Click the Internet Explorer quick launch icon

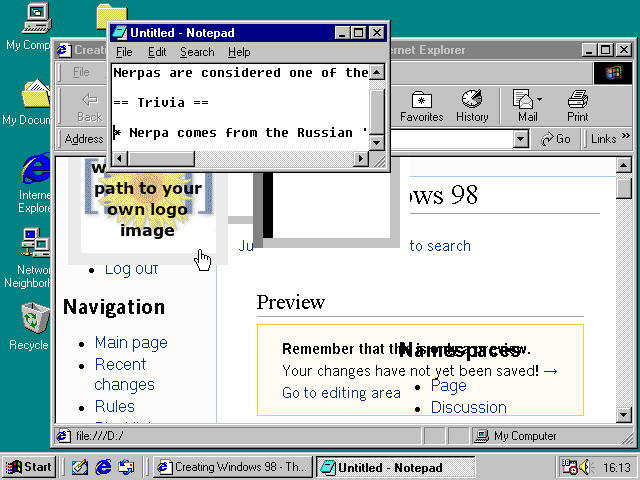coord(103,467)
